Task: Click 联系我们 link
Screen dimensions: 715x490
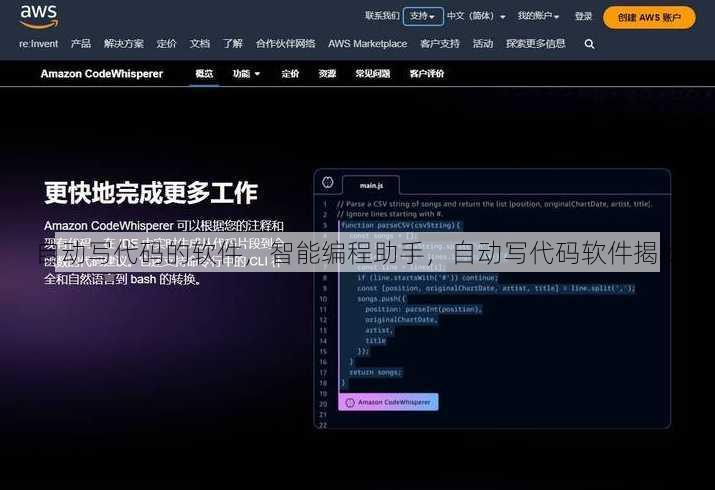Action: pos(382,16)
